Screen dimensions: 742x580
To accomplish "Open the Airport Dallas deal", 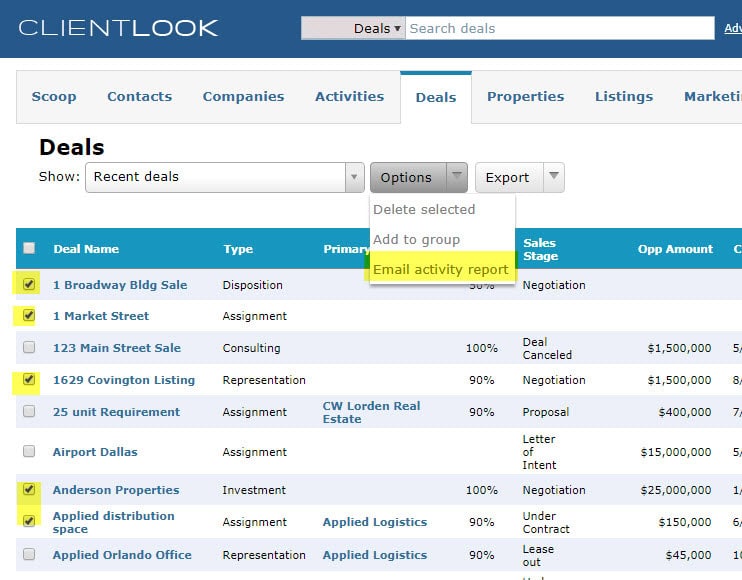I will tap(95, 452).
